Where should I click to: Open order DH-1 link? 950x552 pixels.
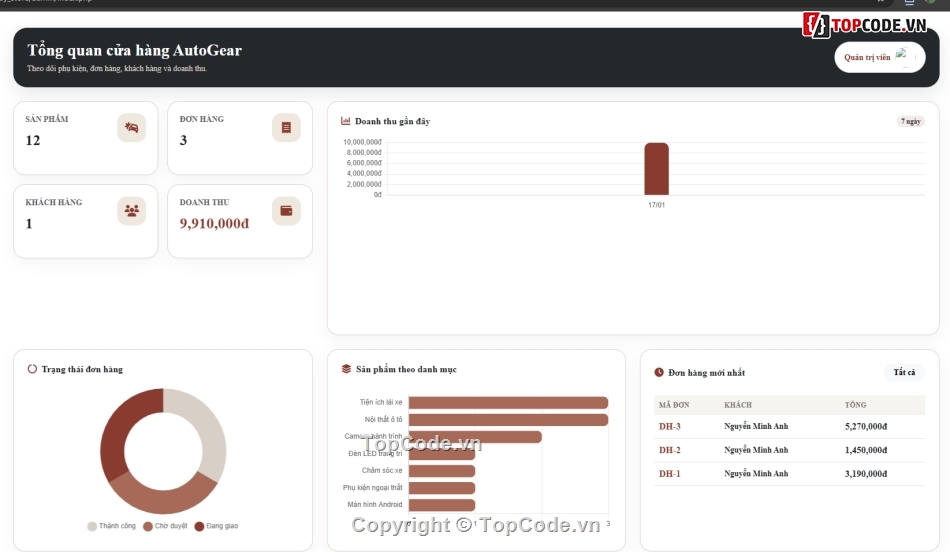click(669, 474)
